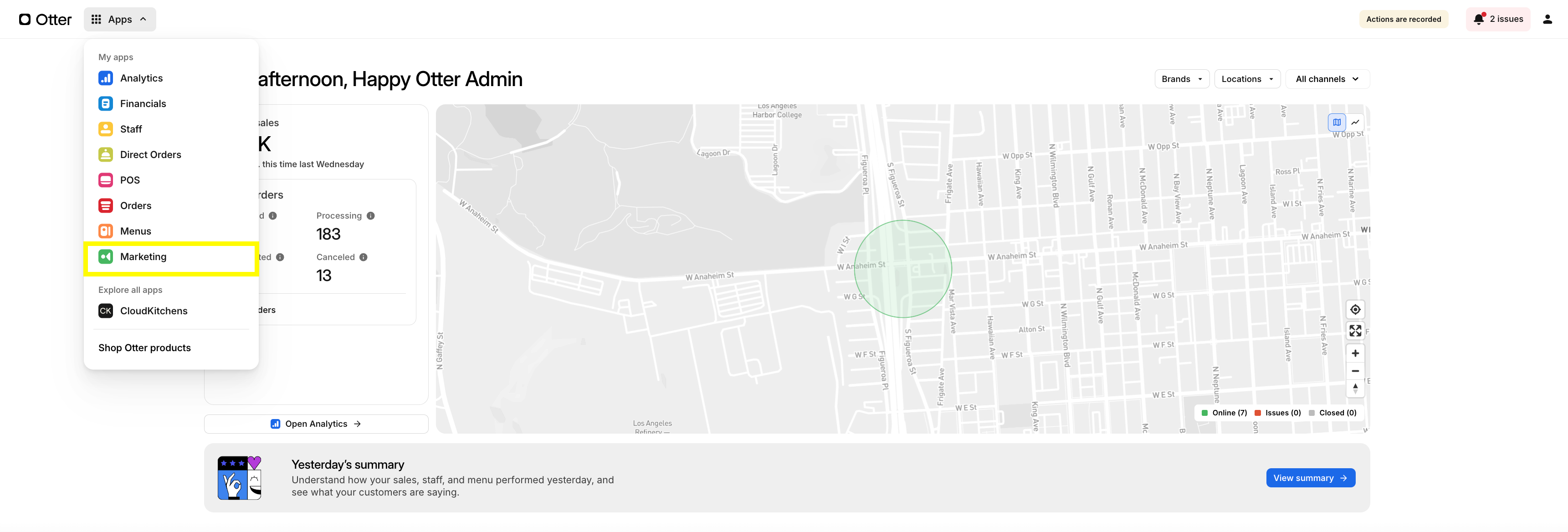Choose CloudKitchens under Explore all apps
The image size is (1568, 532).
[171, 311]
